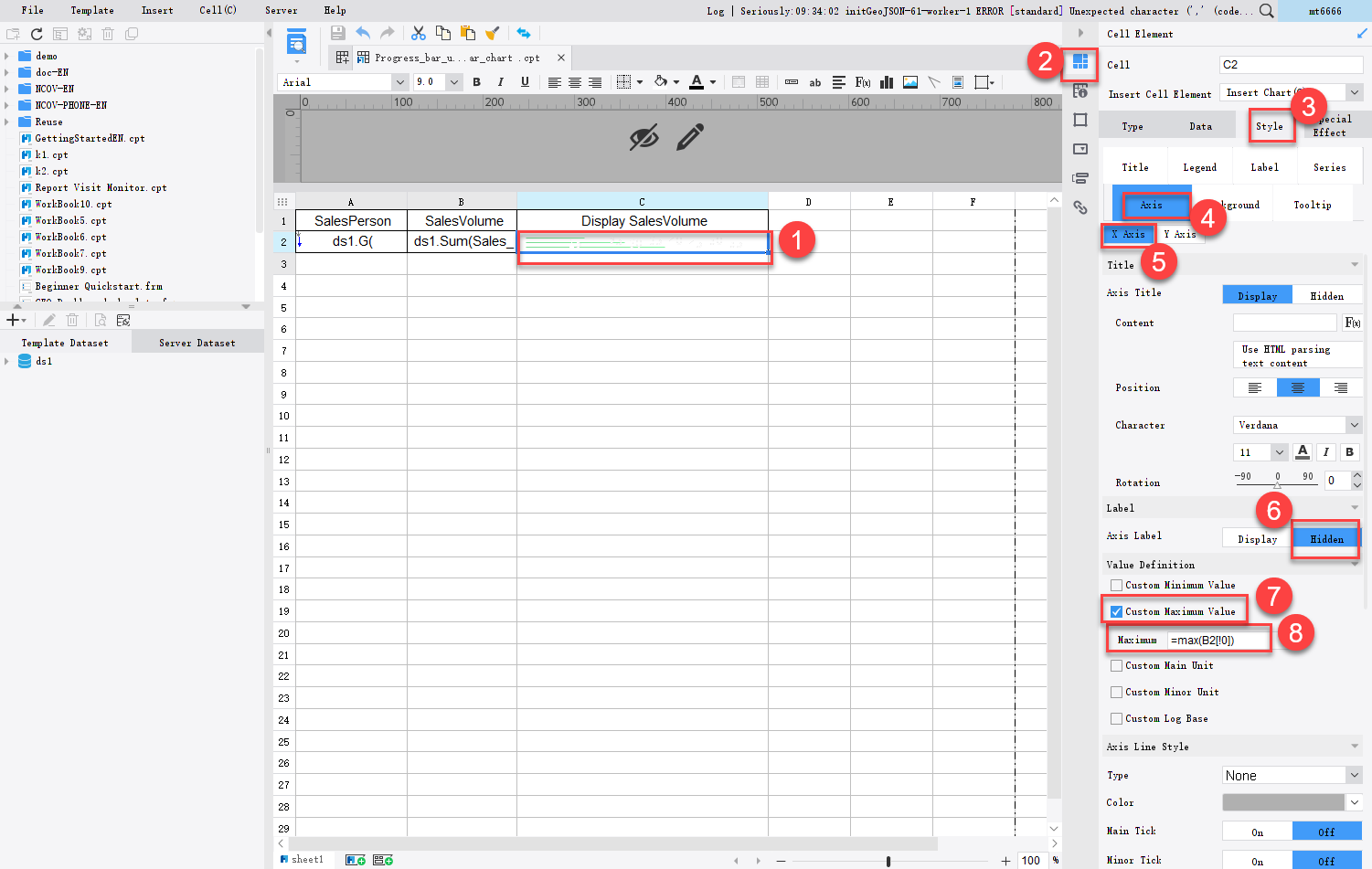
Task: Set Axis Title to Hidden
Action: coord(1327,295)
